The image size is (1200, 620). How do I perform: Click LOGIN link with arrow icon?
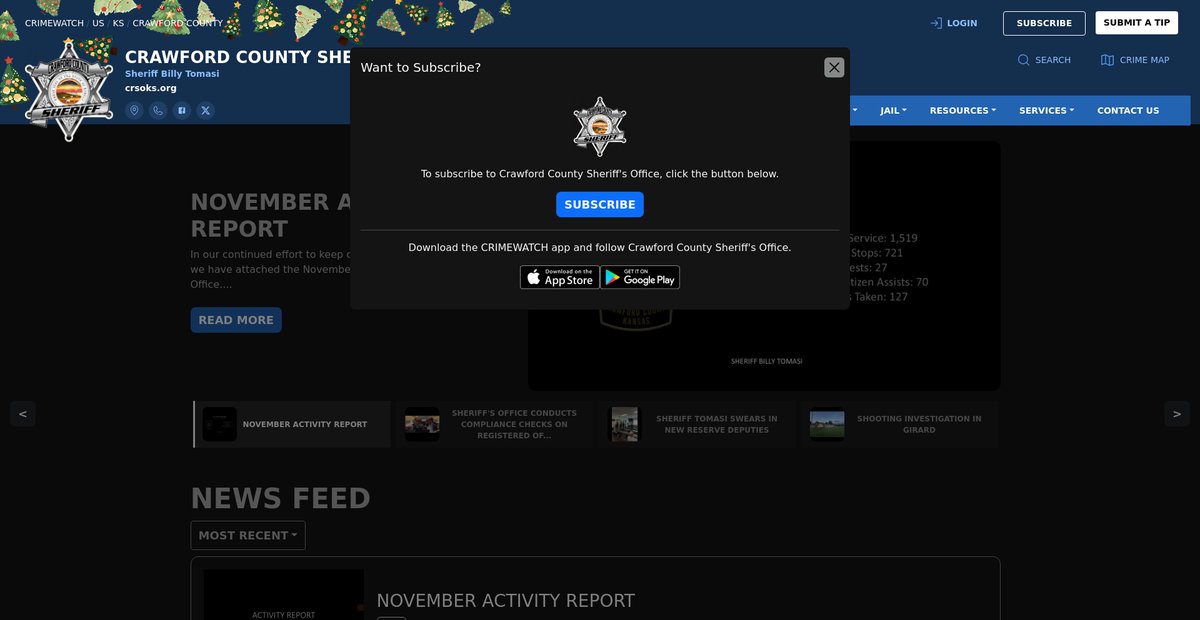point(954,23)
